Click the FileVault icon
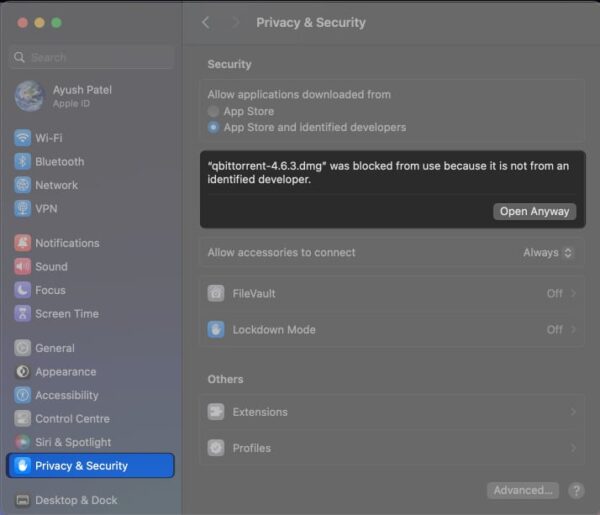 216,293
